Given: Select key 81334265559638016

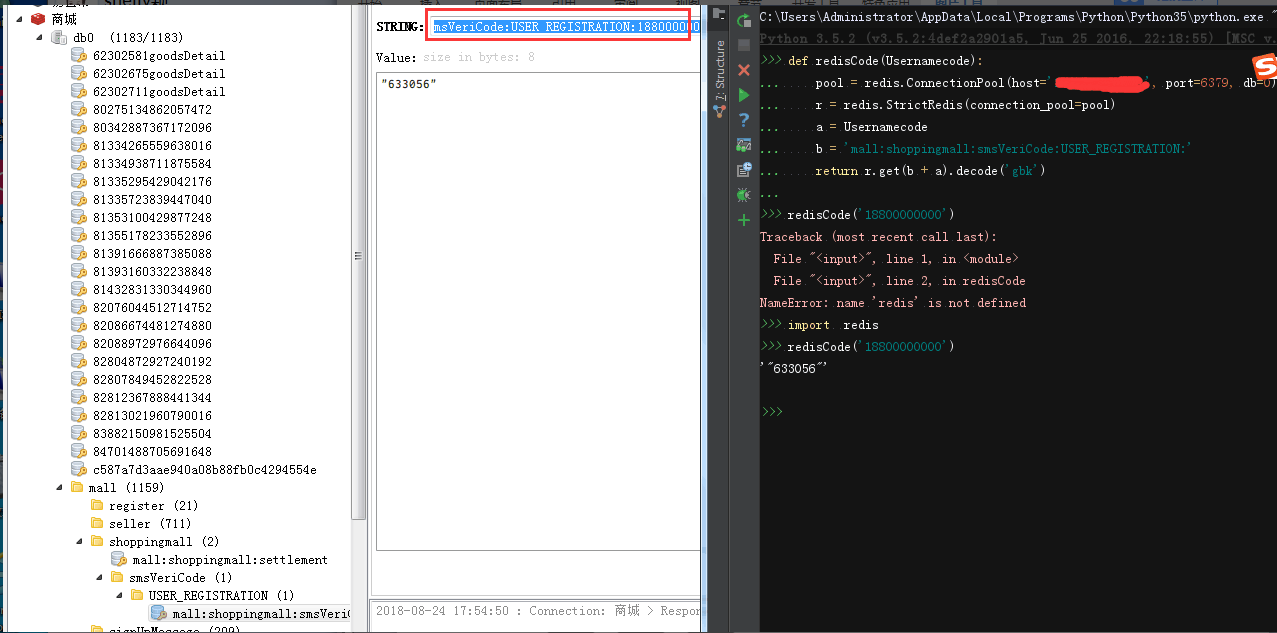Looking at the screenshot, I should 152,145.
